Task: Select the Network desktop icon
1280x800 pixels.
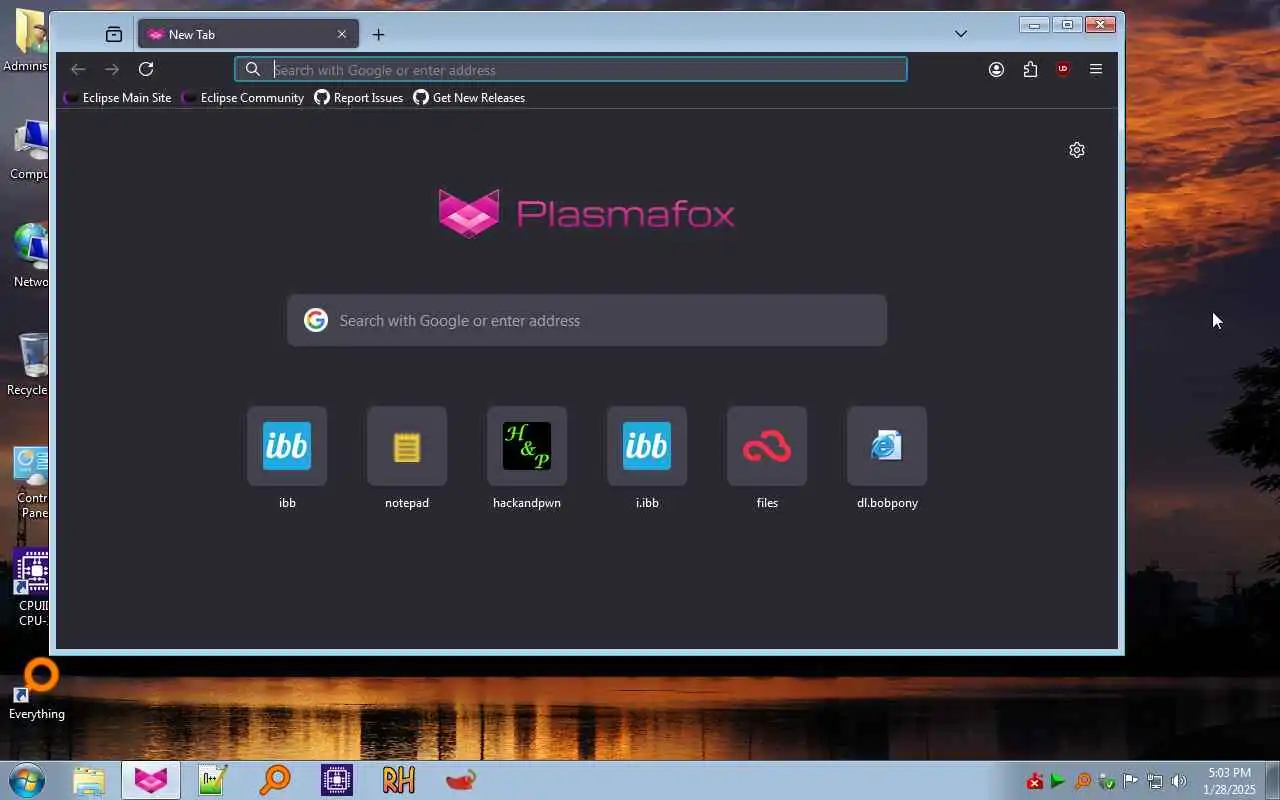Action: [x=31, y=256]
